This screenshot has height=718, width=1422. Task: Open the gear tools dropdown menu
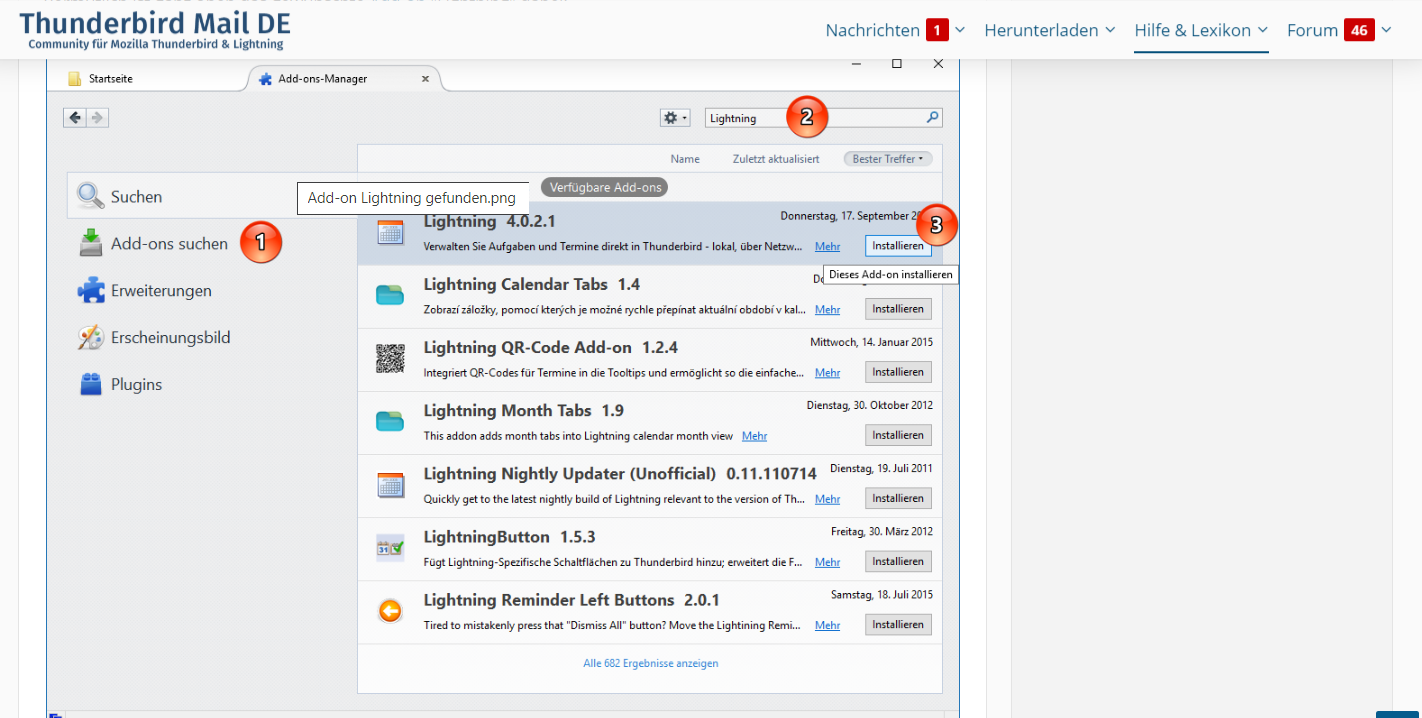675,118
